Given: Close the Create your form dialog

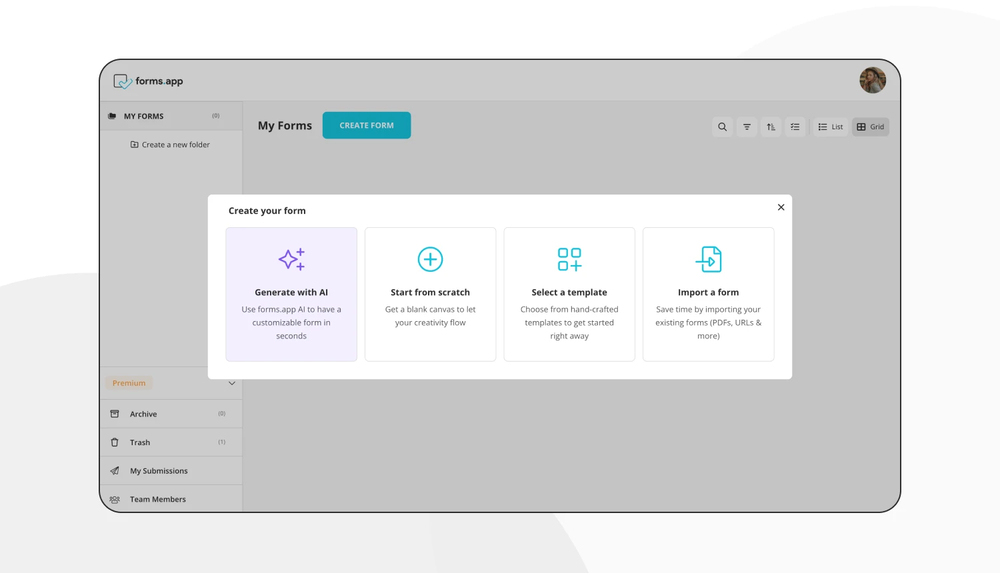Looking at the screenshot, I should coord(781,207).
